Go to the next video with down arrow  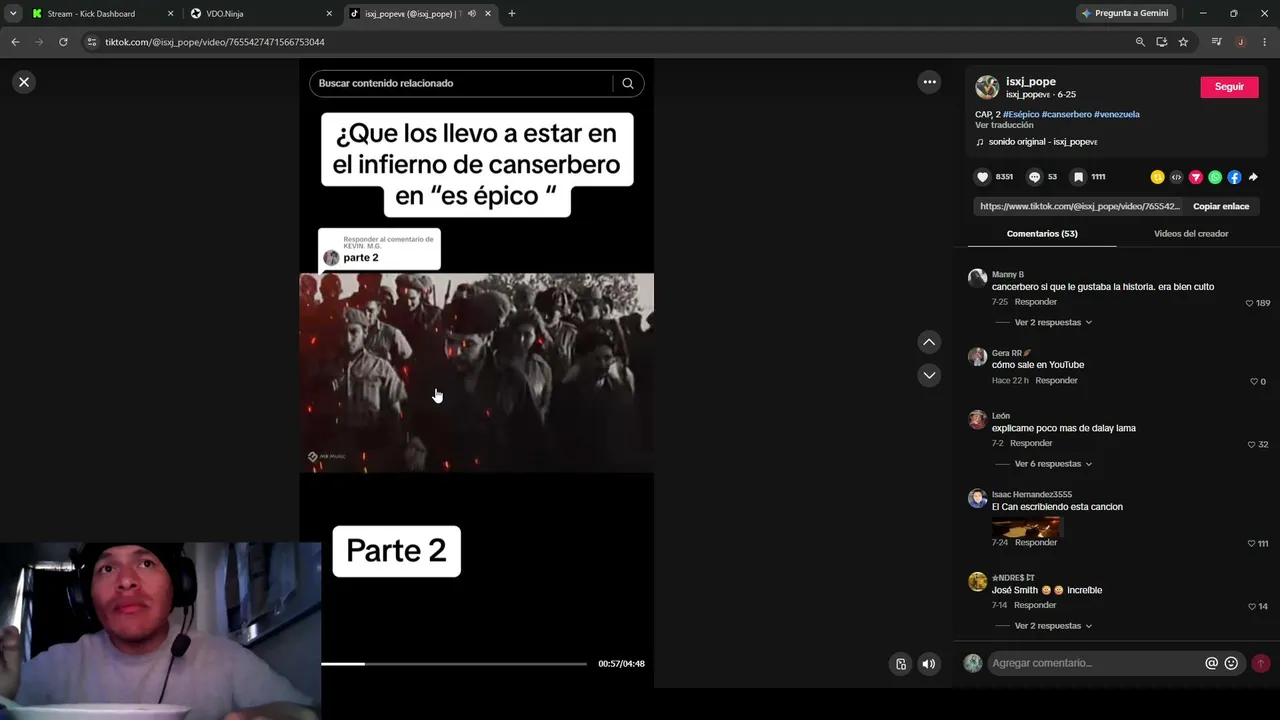point(929,375)
